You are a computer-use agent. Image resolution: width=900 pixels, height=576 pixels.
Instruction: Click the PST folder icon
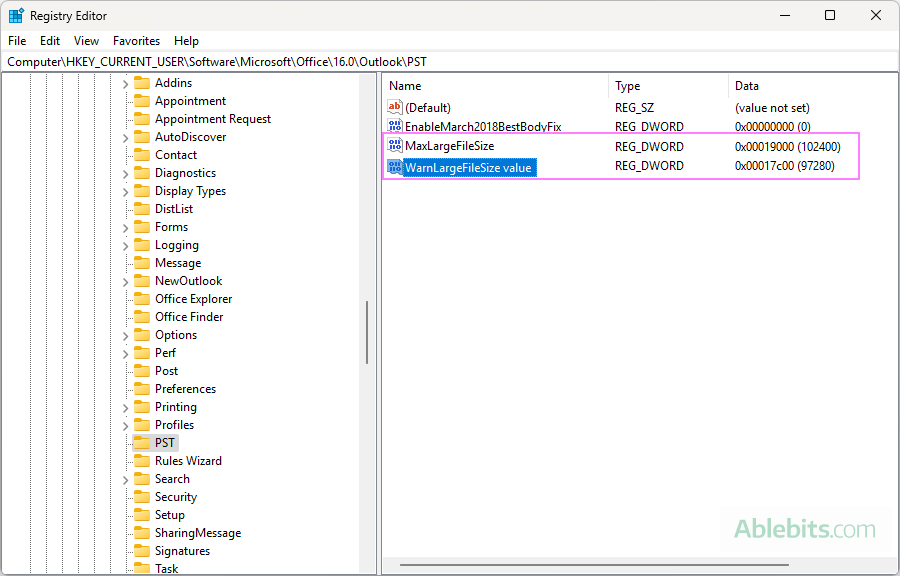[x=142, y=443]
